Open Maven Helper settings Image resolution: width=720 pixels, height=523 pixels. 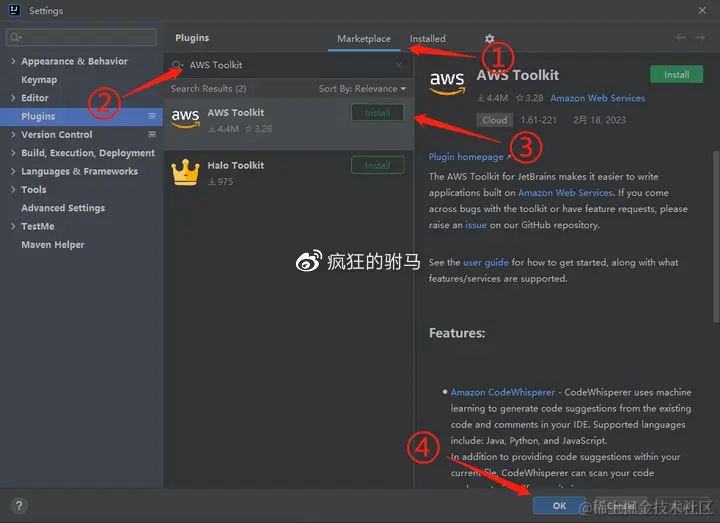tap(53, 245)
